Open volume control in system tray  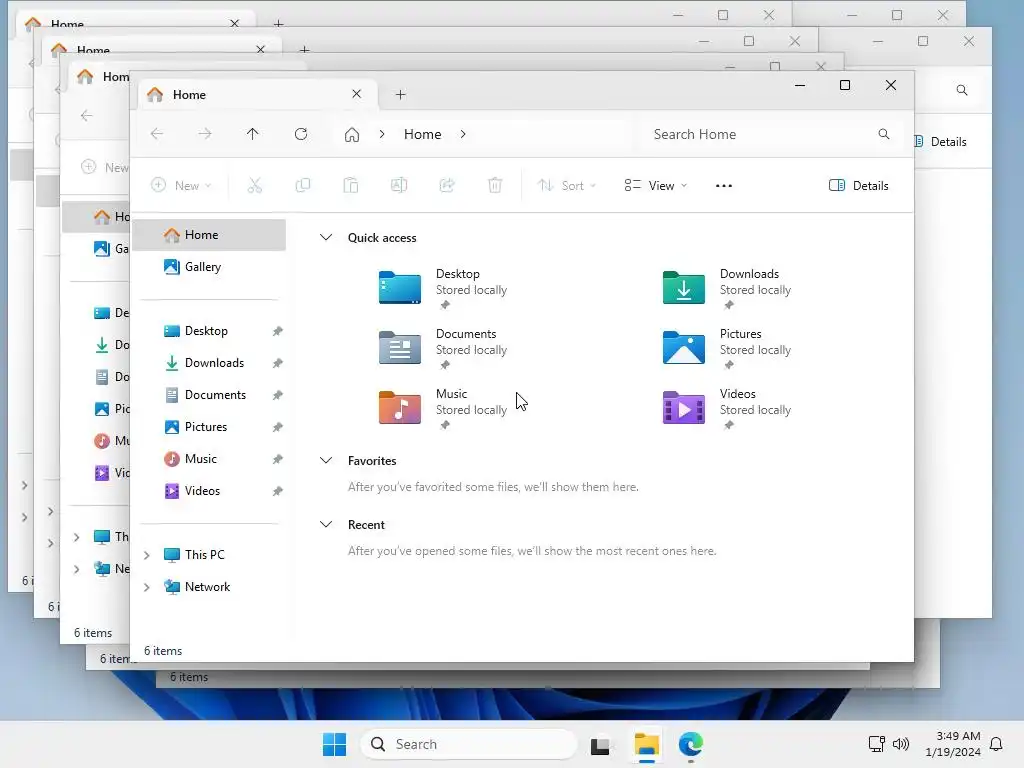901,744
